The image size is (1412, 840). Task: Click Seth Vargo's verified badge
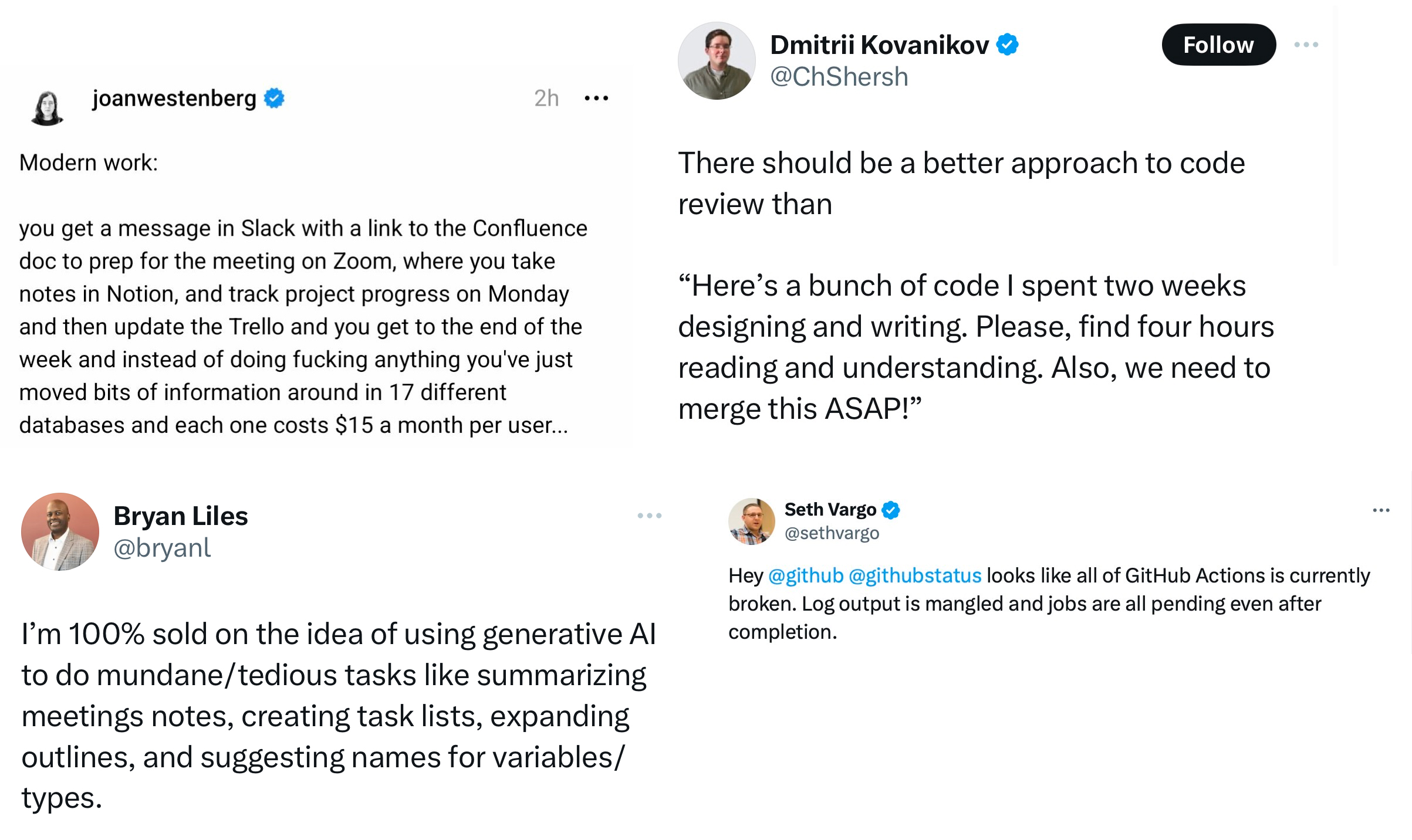coord(891,510)
